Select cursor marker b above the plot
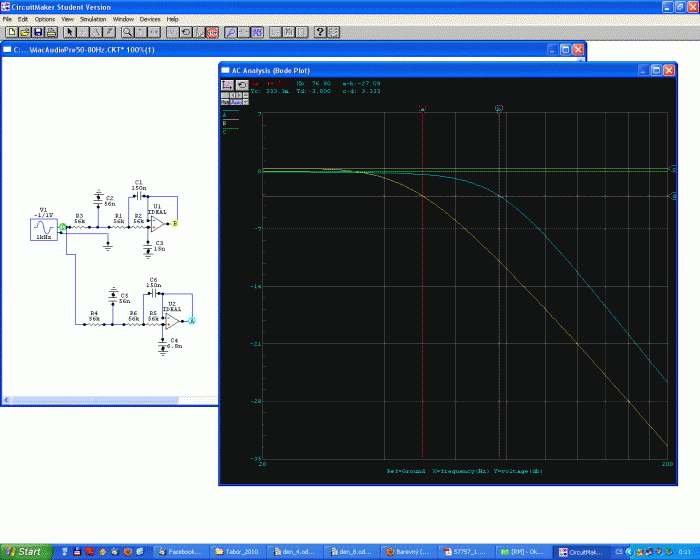 pos(498,107)
